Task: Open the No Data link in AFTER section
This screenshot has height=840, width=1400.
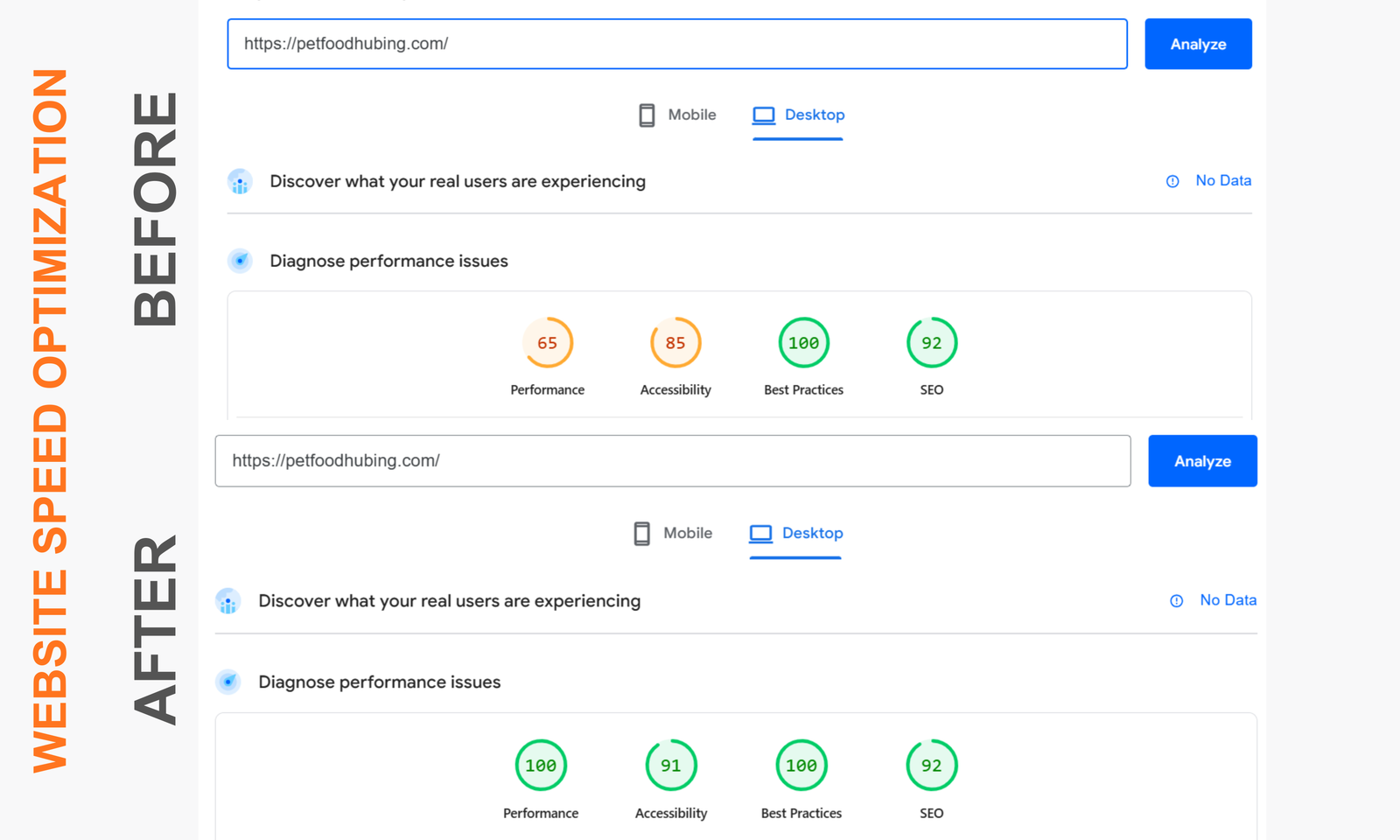Action: tap(1228, 600)
